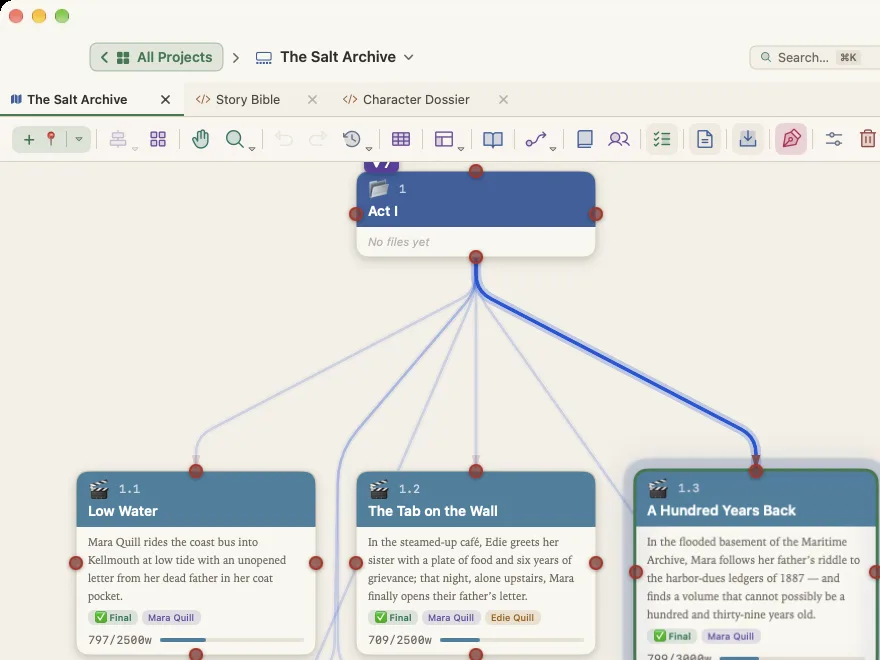Expand the zoom options arrow

point(252,149)
